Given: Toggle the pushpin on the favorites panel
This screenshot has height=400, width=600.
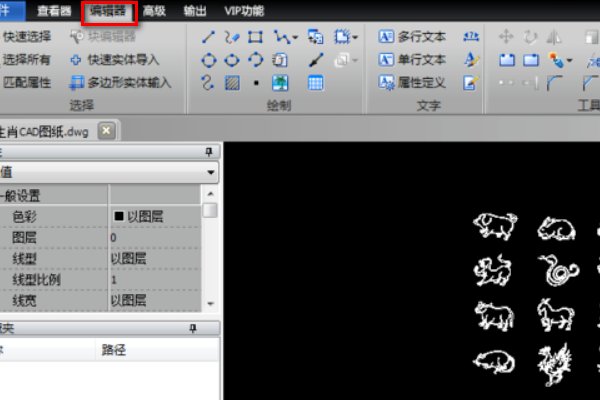Looking at the screenshot, I should point(193,328).
